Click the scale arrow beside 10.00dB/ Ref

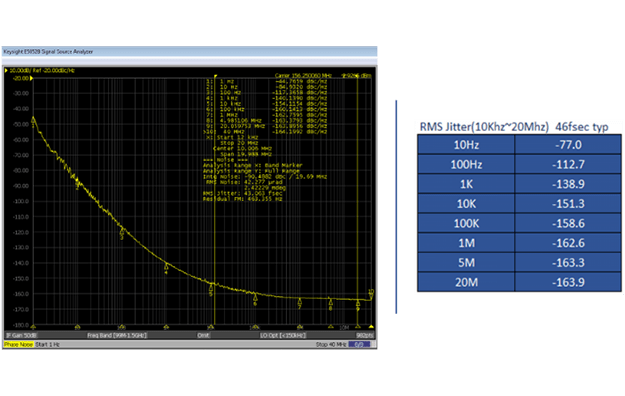[6, 71]
